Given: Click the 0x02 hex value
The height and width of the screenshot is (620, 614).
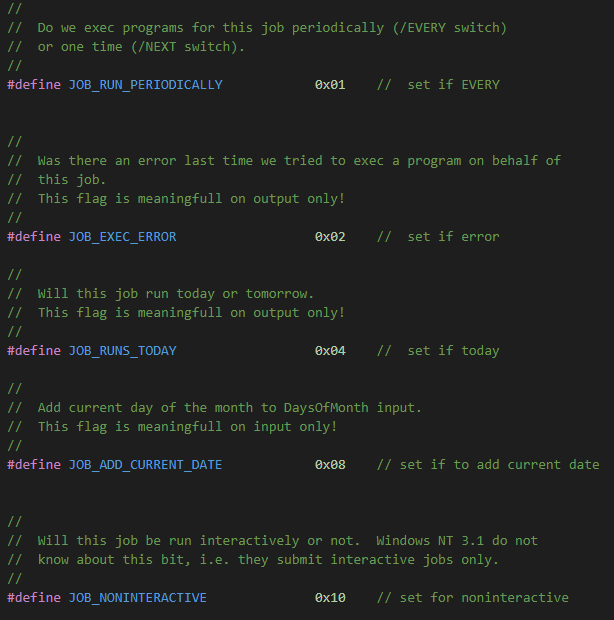Looking at the screenshot, I should pyautogui.click(x=330, y=237).
